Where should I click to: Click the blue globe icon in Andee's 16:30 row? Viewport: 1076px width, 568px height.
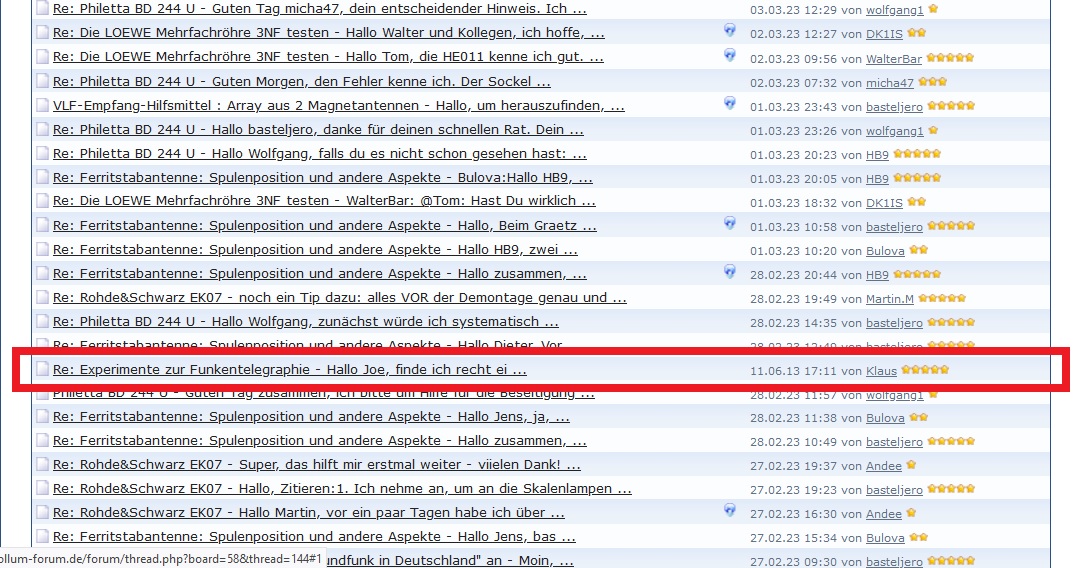730,512
